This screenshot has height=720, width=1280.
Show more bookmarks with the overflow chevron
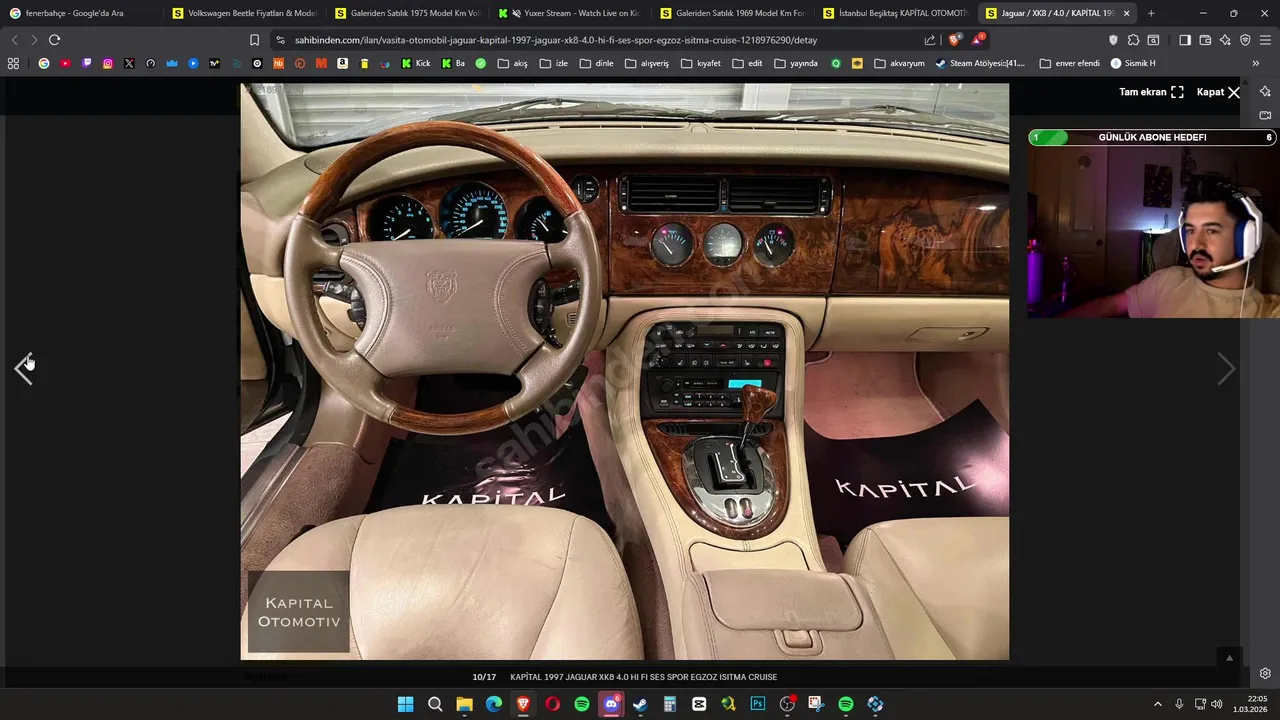pos(1256,63)
